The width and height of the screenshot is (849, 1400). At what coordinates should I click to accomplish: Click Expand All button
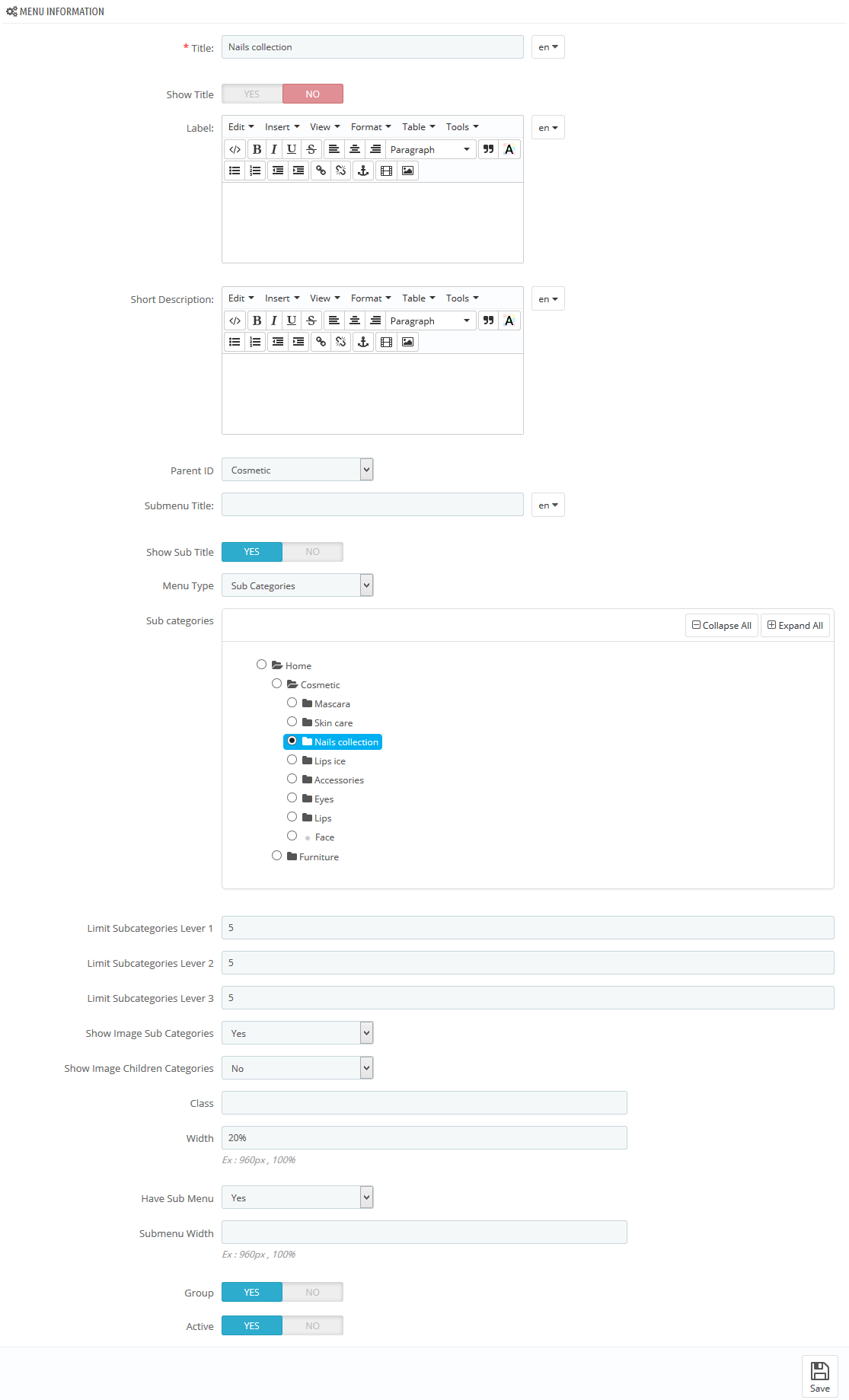pyautogui.click(x=795, y=625)
